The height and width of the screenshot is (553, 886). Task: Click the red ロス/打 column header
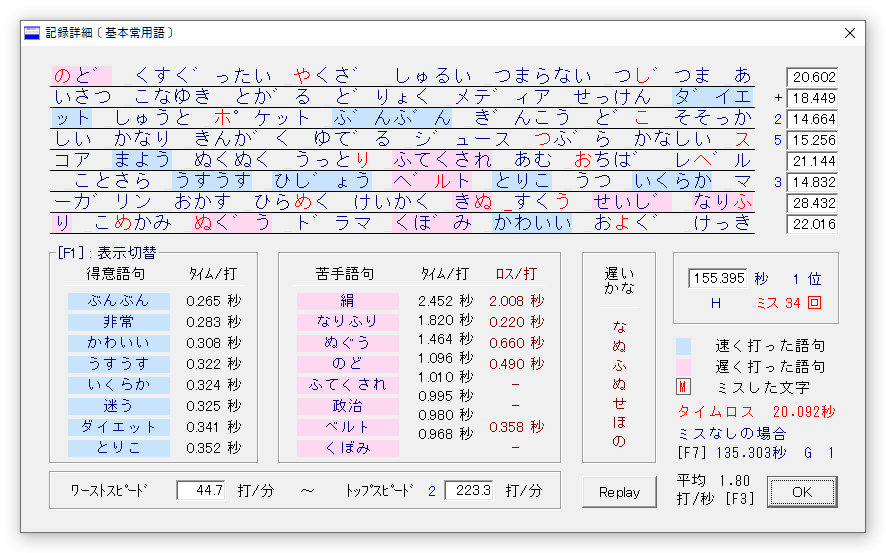[516, 274]
